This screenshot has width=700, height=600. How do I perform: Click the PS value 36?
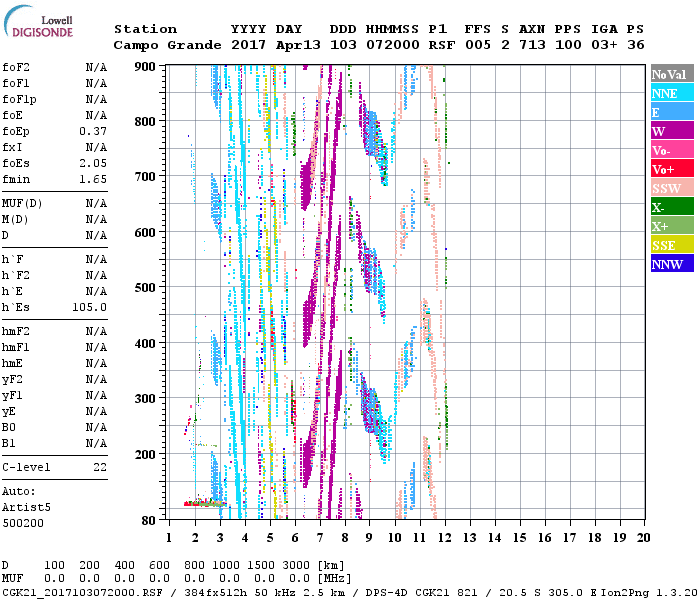[x=636, y=45]
